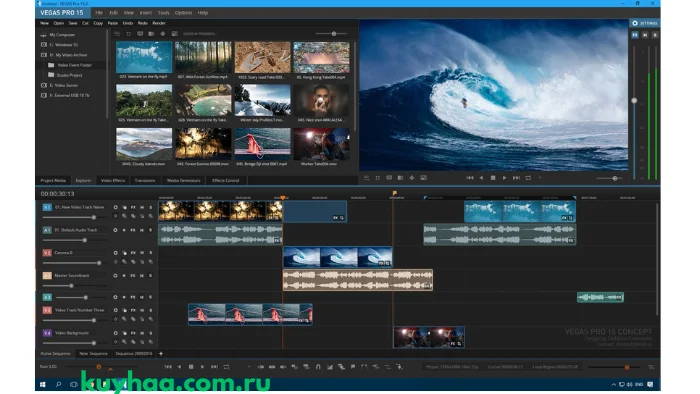Image resolution: width=700 pixels, height=394 pixels.
Task: Click the crop frame icon in explorer toolbar
Action: (x=129, y=34)
